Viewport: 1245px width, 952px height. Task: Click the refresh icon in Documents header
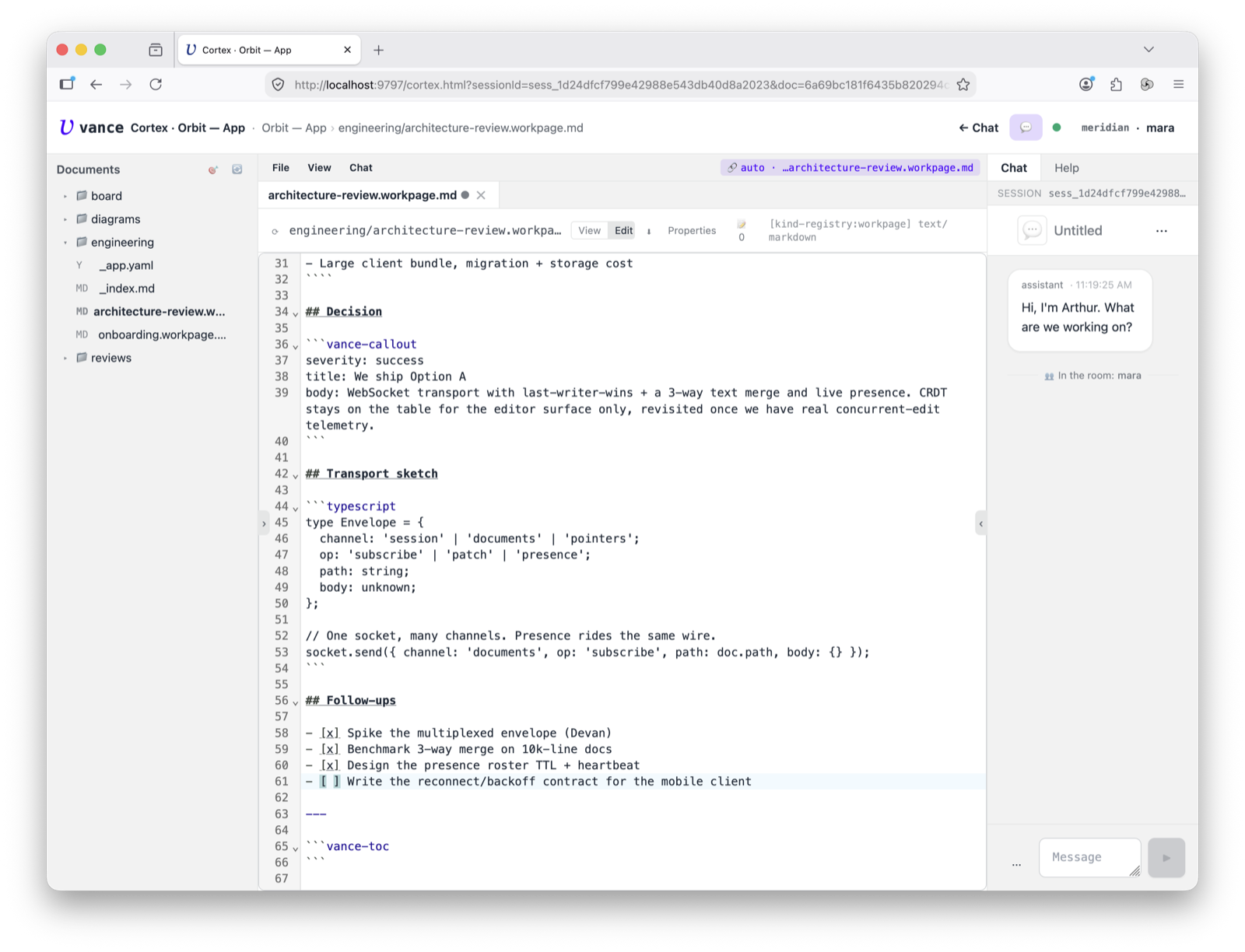237,170
